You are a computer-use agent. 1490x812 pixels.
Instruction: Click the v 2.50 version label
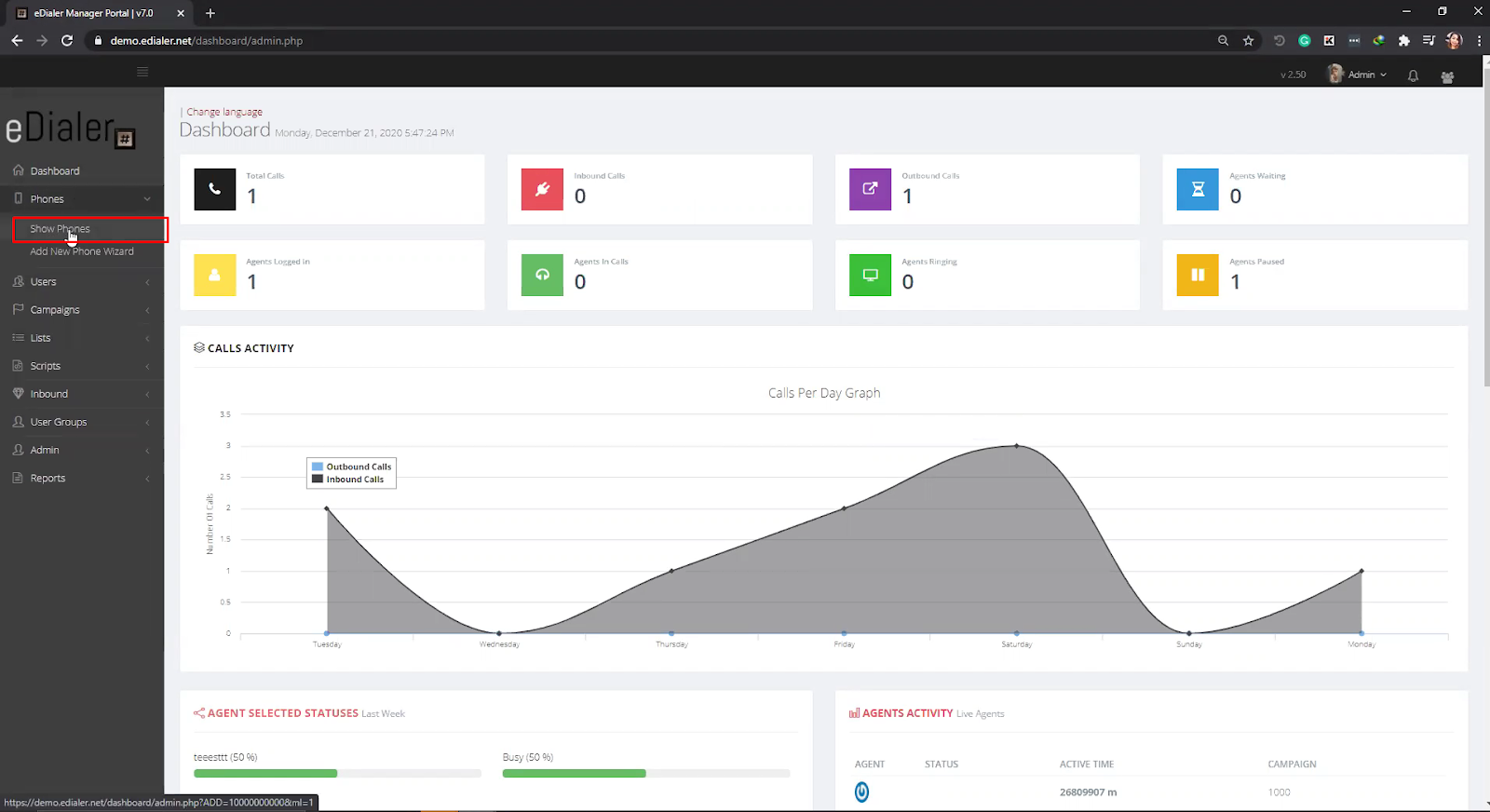click(x=1293, y=74)
